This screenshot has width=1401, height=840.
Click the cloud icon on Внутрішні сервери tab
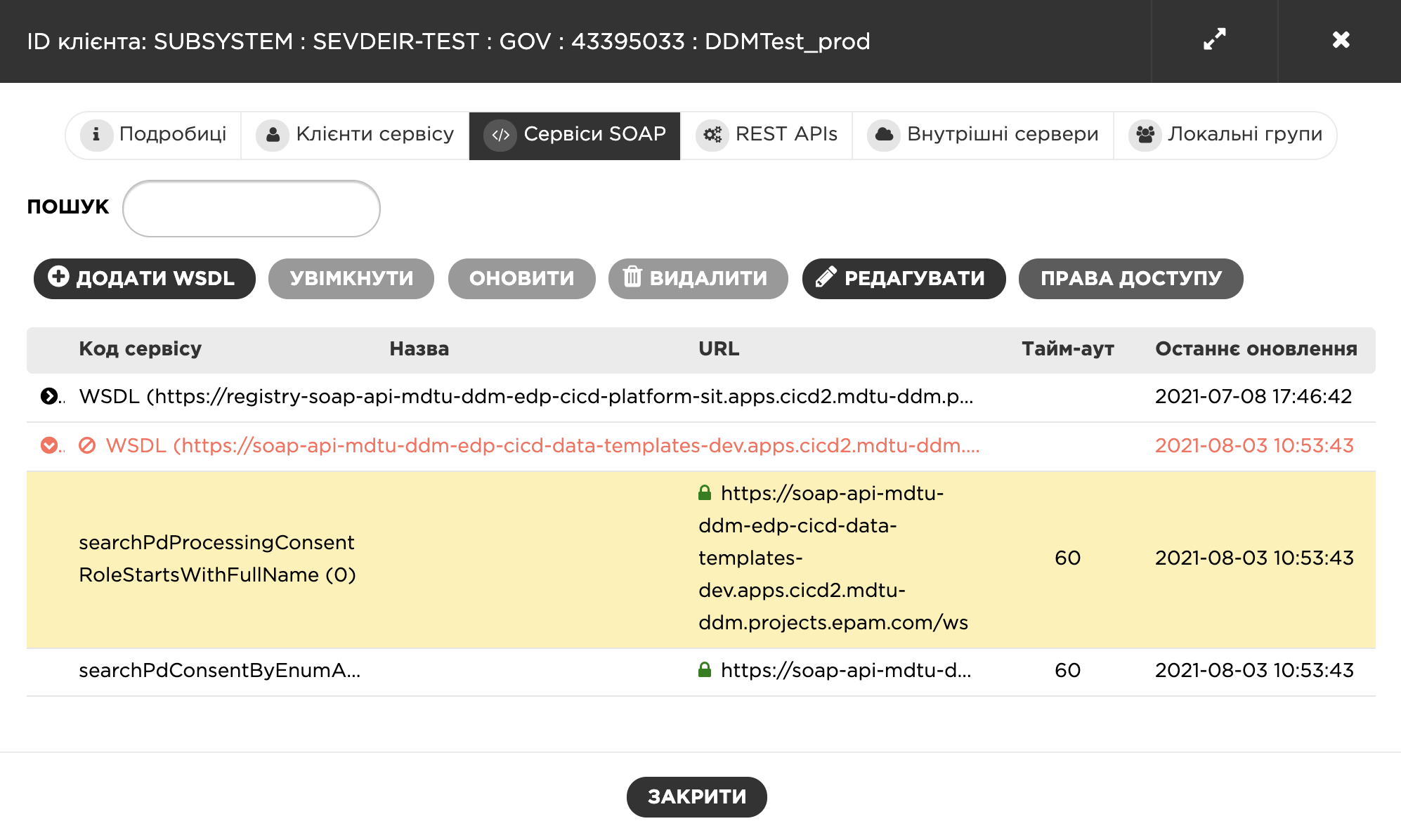884,134
